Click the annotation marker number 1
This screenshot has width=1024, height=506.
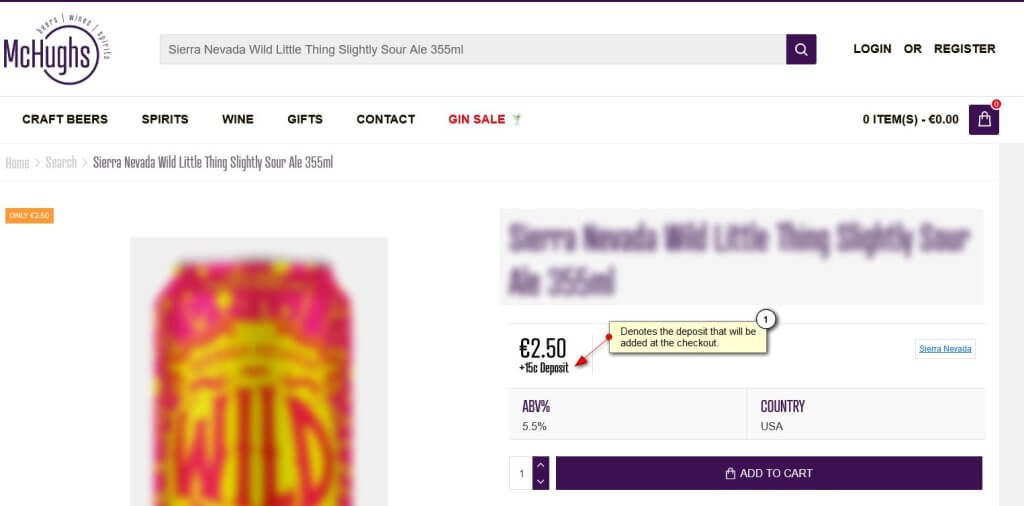click(767, 319)
